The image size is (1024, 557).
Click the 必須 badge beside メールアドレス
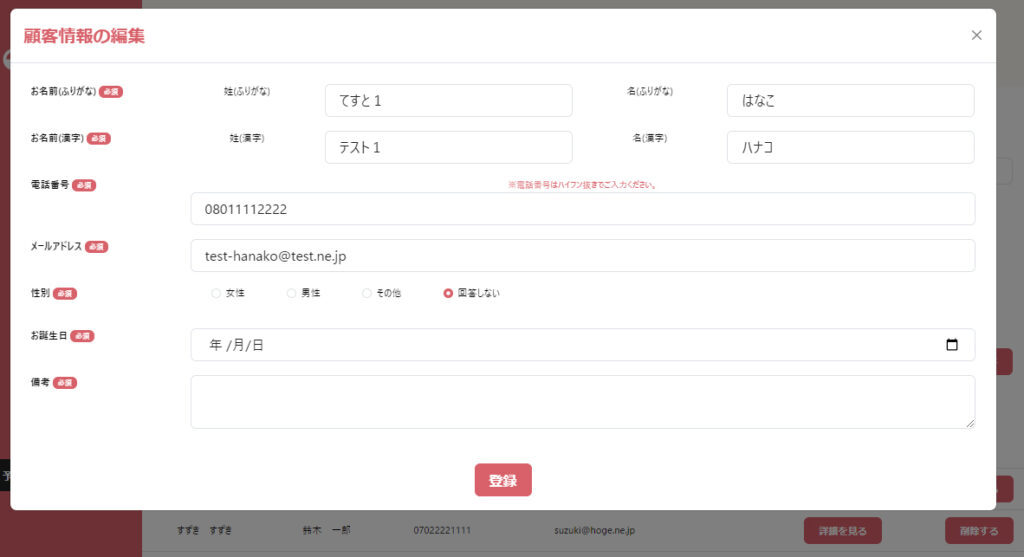[96, 246]
